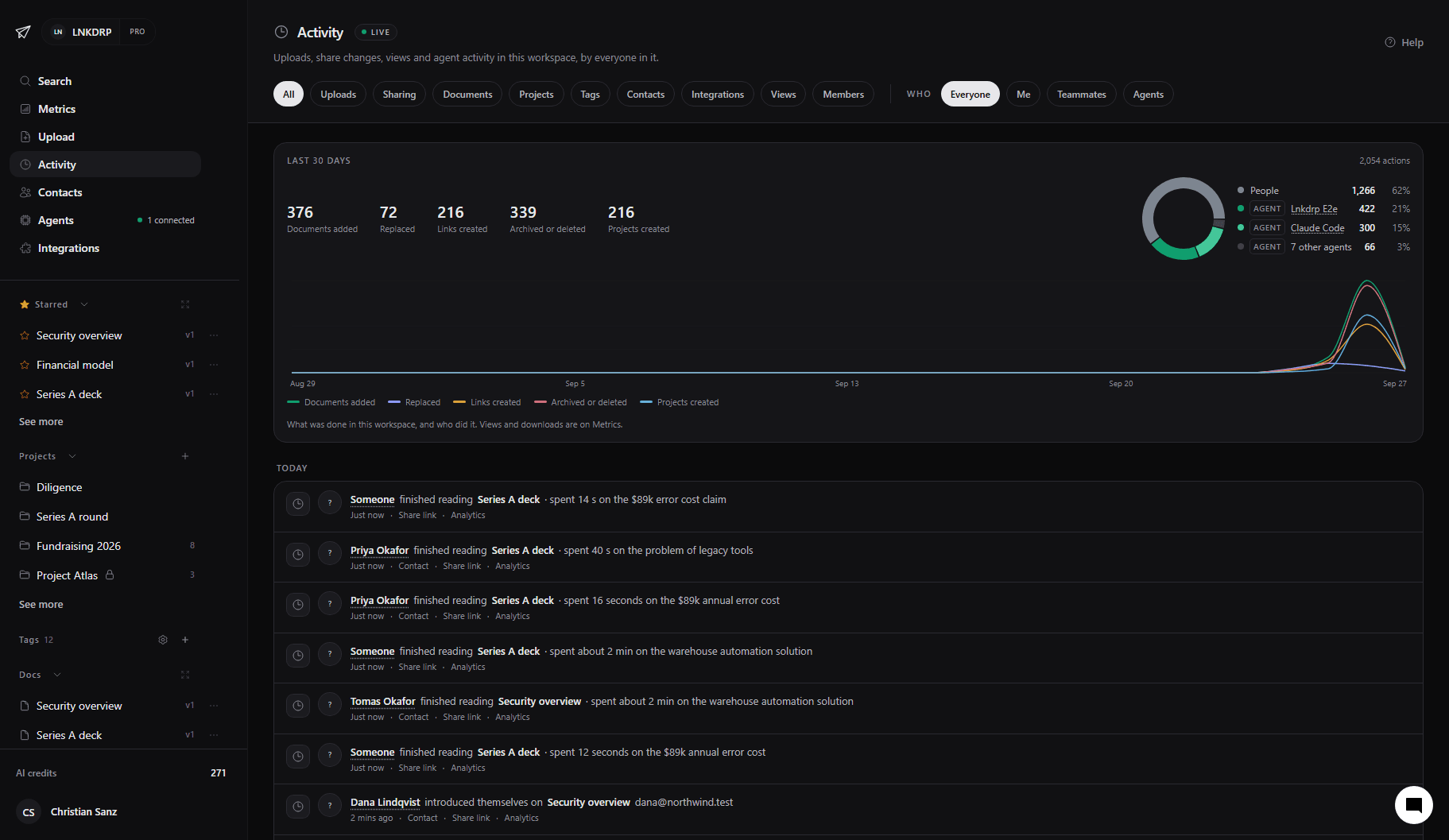This screenshot has height=840, width=1449.
Task: Toggle Archived or deleted legend series
Action: [581, 402]
